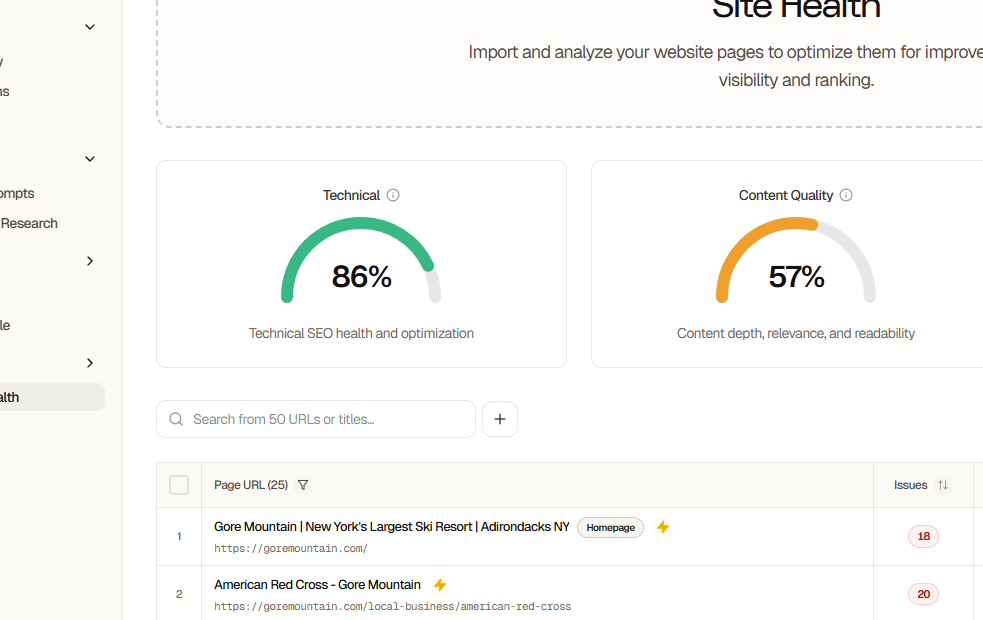Click the magnifier icon in search box

[x=176, y=419]
